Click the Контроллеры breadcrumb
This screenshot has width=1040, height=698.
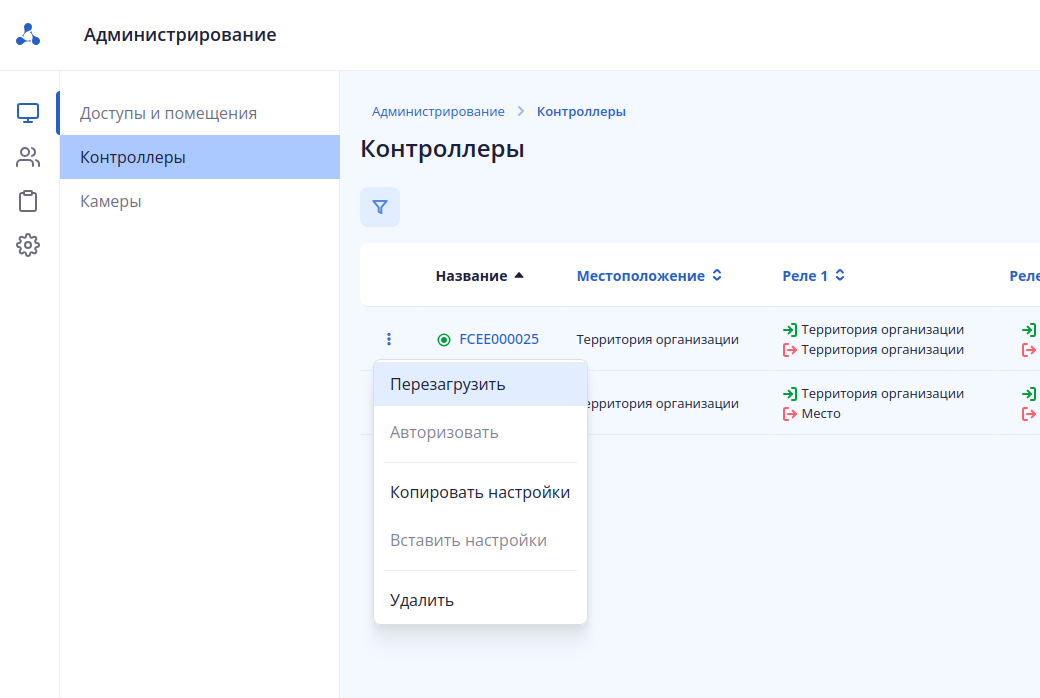click(581, 112)
